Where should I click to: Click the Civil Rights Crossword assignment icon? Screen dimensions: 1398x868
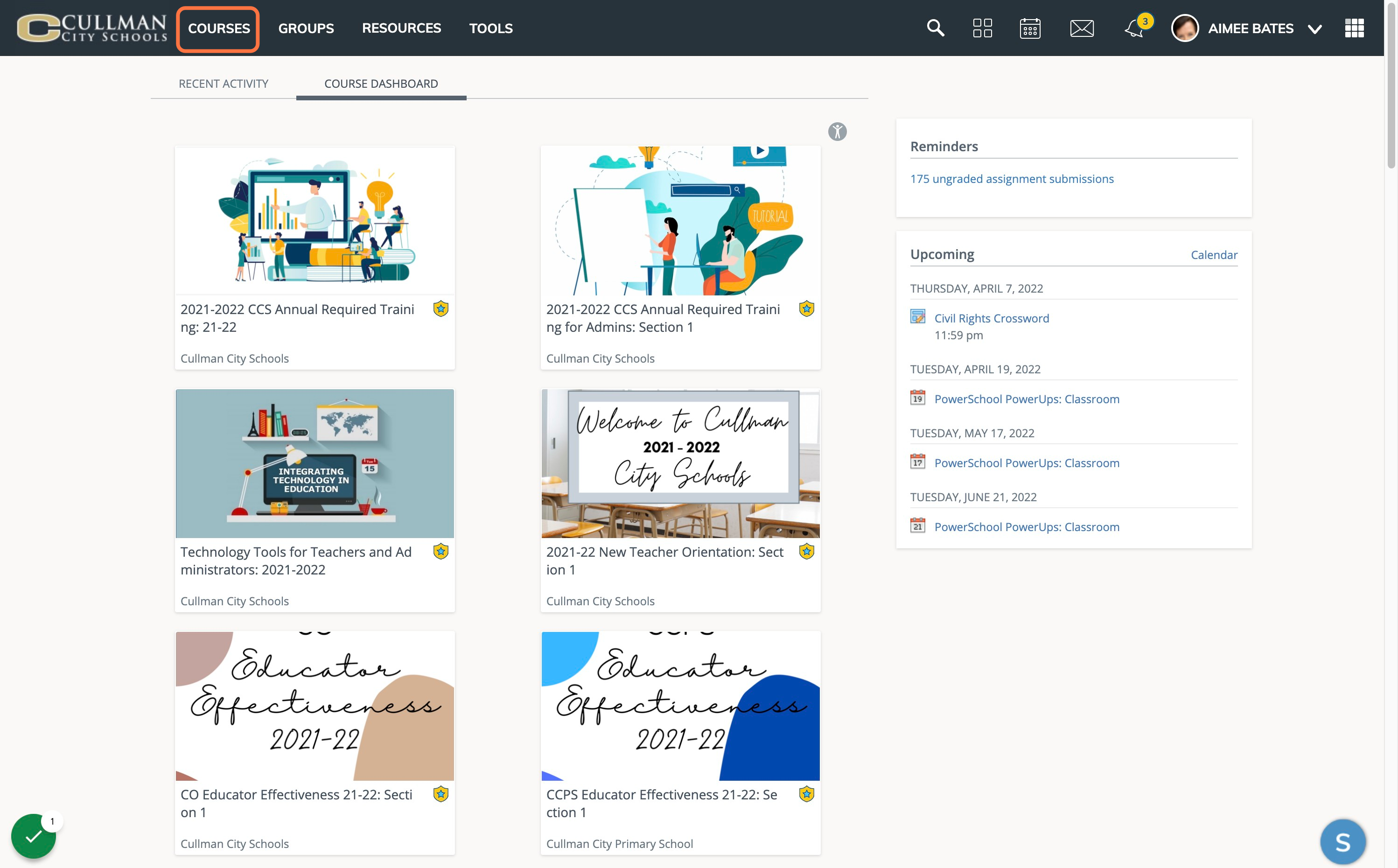tap(918, 317)
